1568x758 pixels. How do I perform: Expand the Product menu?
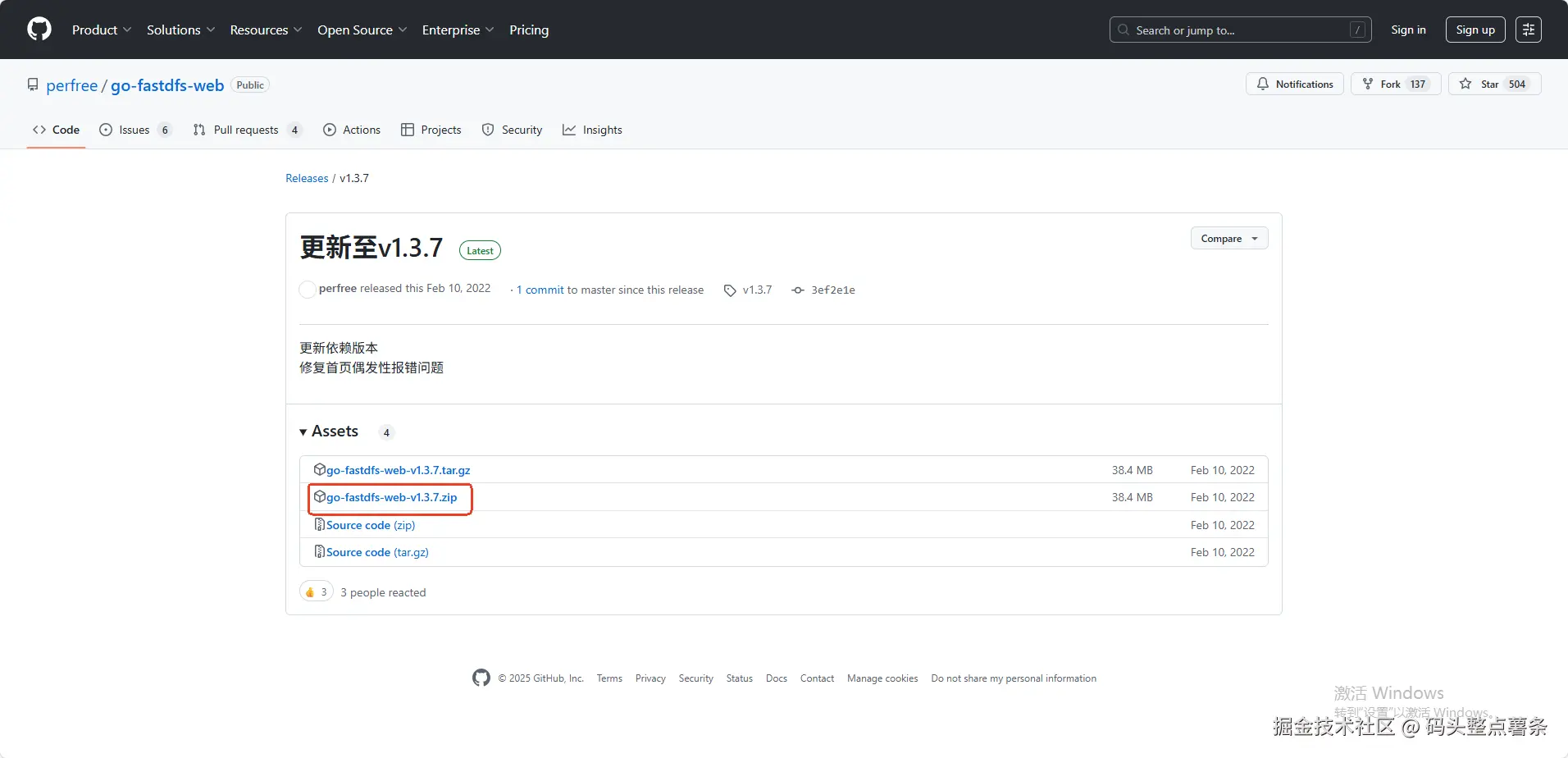point(102,30)
